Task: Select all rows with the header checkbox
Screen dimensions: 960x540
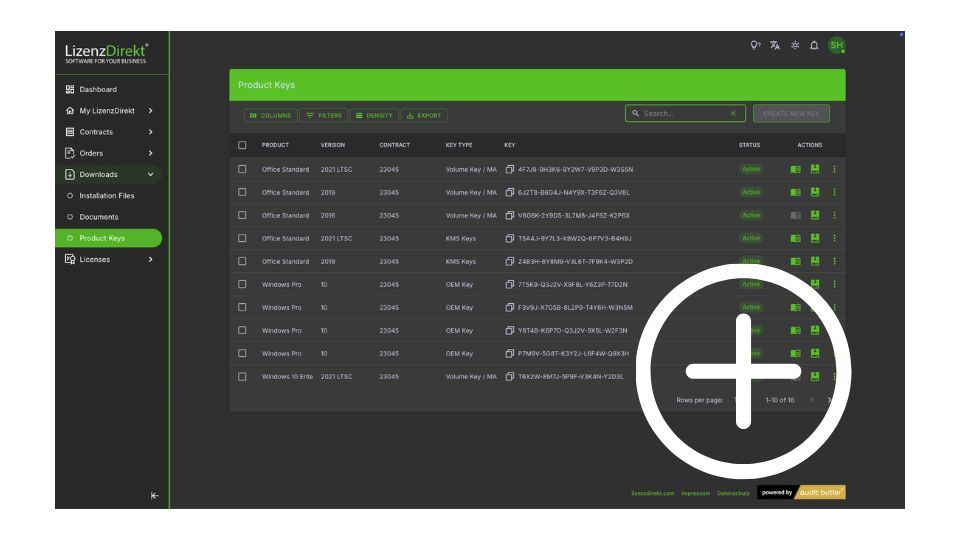Action: (x=242, y=145)
